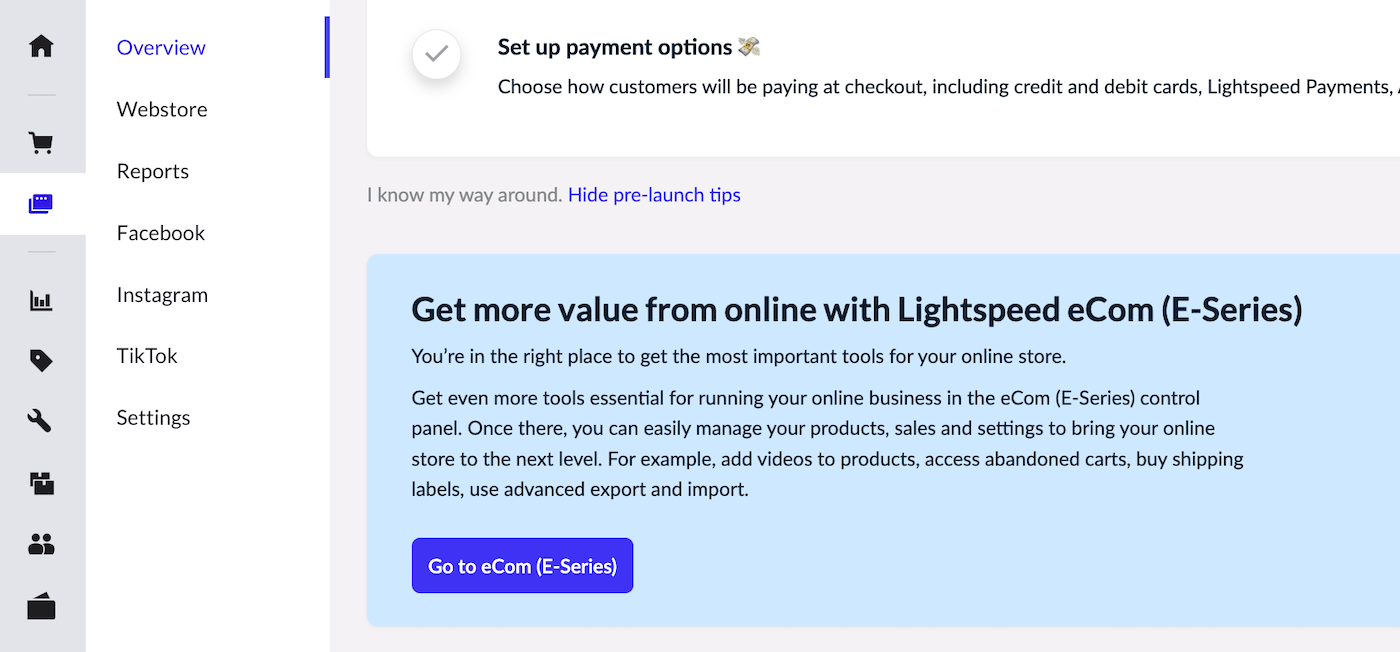Open the price tag Inventory icon
This screenshot has width=1400, height=652.
click(41, 361)
